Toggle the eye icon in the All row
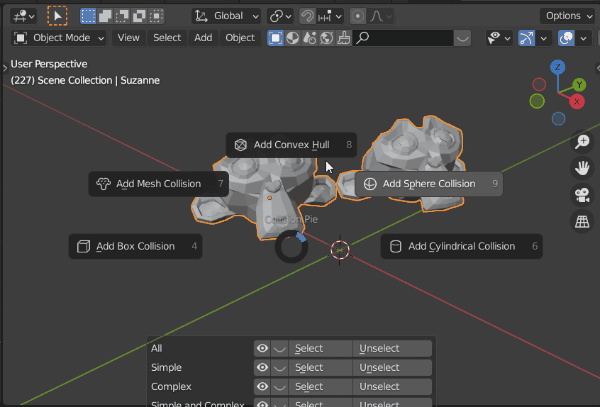The width and height of the screenshot is (600, 407). (262, 348)
